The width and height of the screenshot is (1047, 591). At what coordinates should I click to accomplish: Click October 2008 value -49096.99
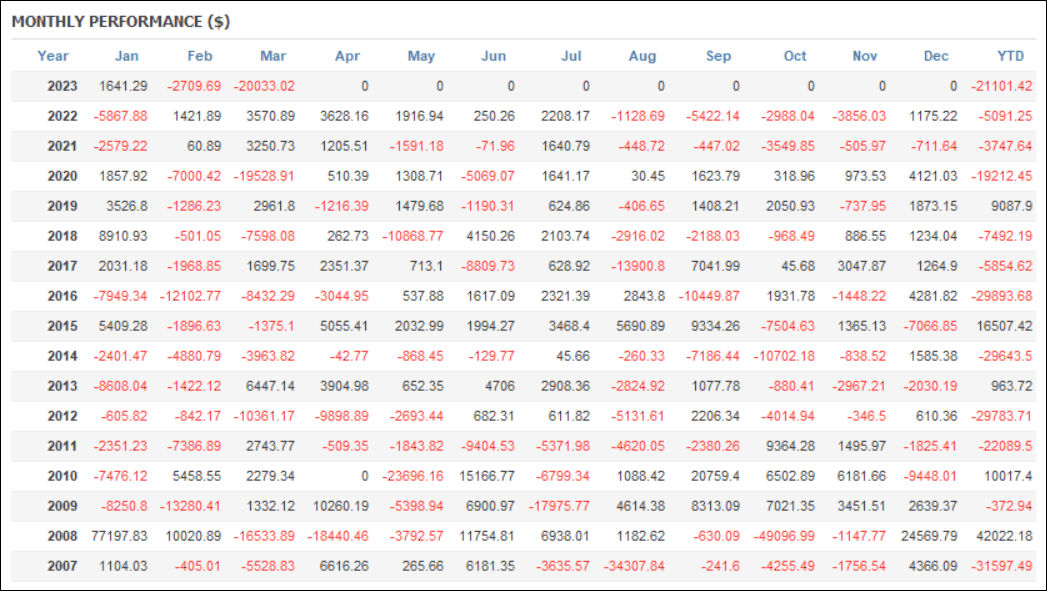coord(784,536)
